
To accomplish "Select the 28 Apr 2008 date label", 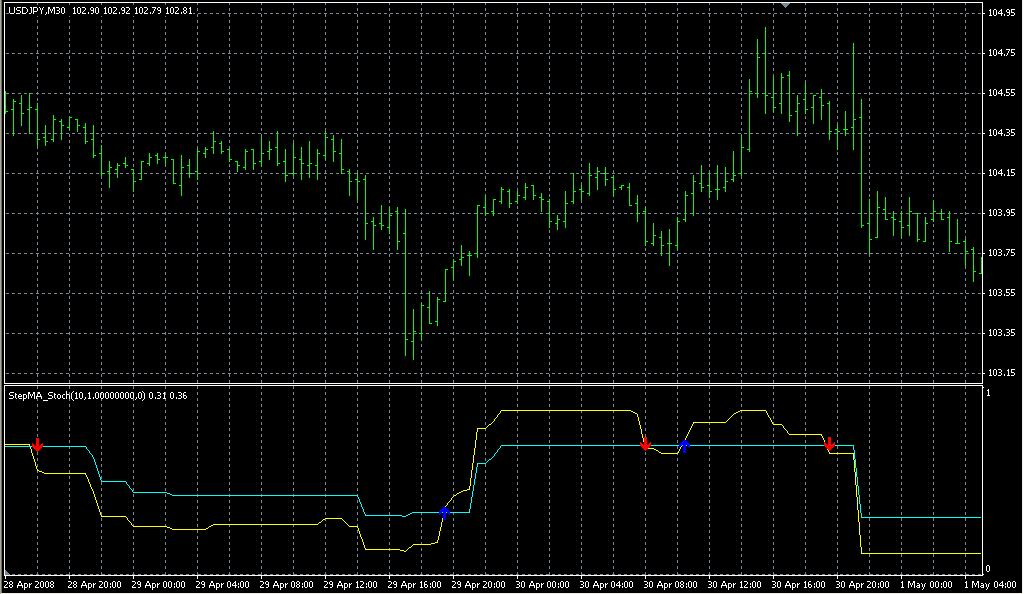I will [28, 584].
